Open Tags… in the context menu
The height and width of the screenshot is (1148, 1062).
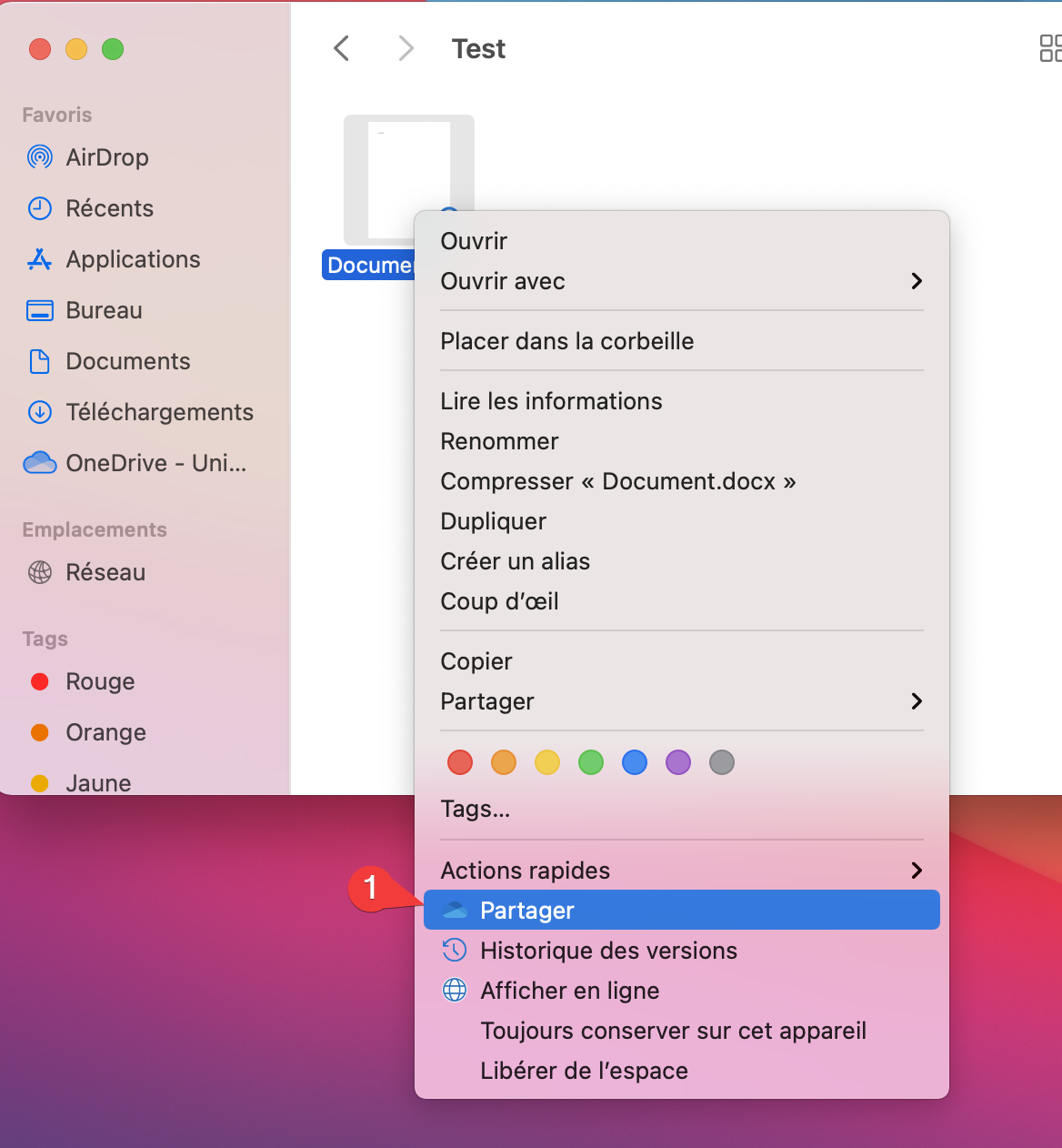coord(475,809)
